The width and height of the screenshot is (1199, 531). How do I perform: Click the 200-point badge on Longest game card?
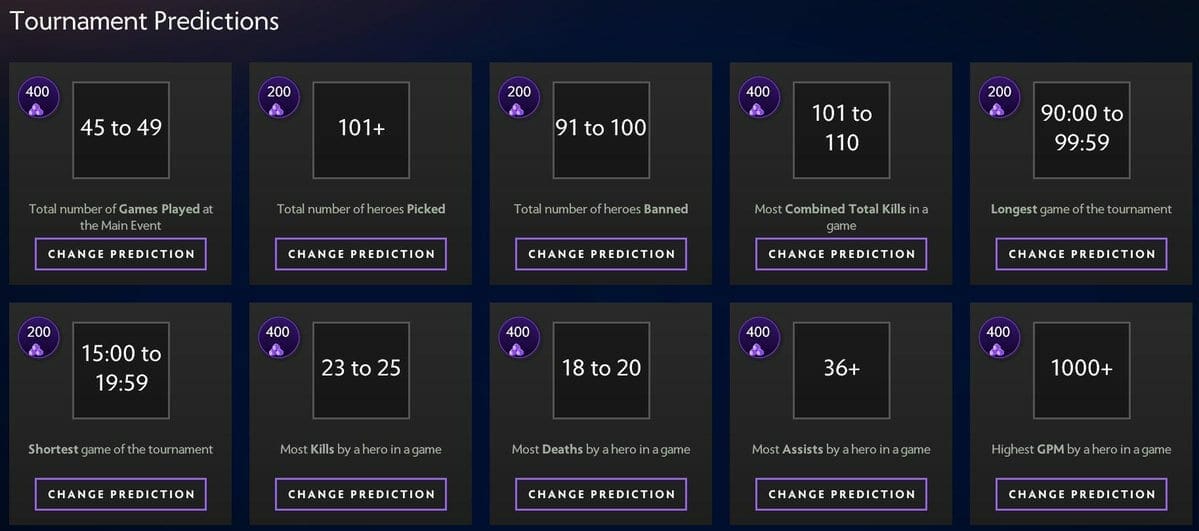pyautogui.click(x=998, y=99)
